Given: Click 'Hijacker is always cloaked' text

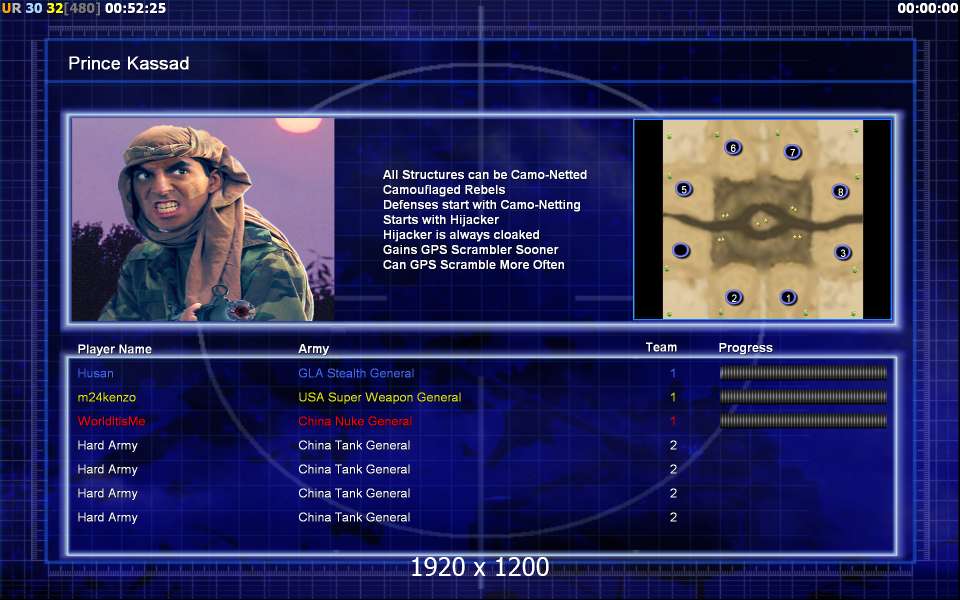Looking at the screenshot, I should pyautogui.click(x=461, y=234).
